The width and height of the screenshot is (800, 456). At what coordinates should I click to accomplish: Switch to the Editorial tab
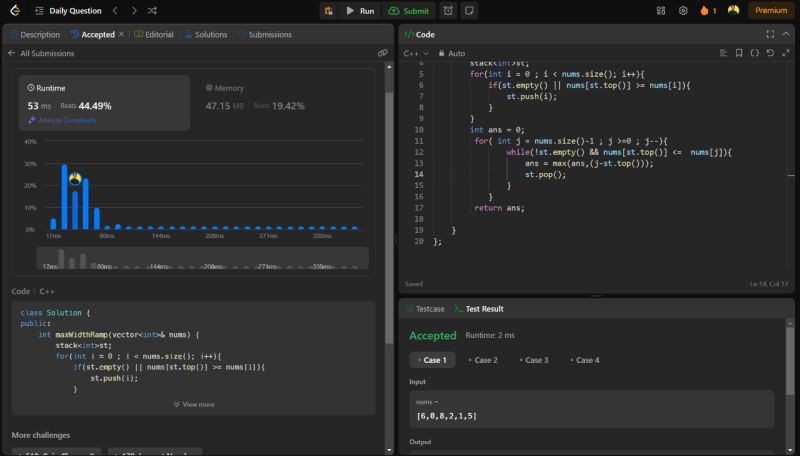[154, 35]
